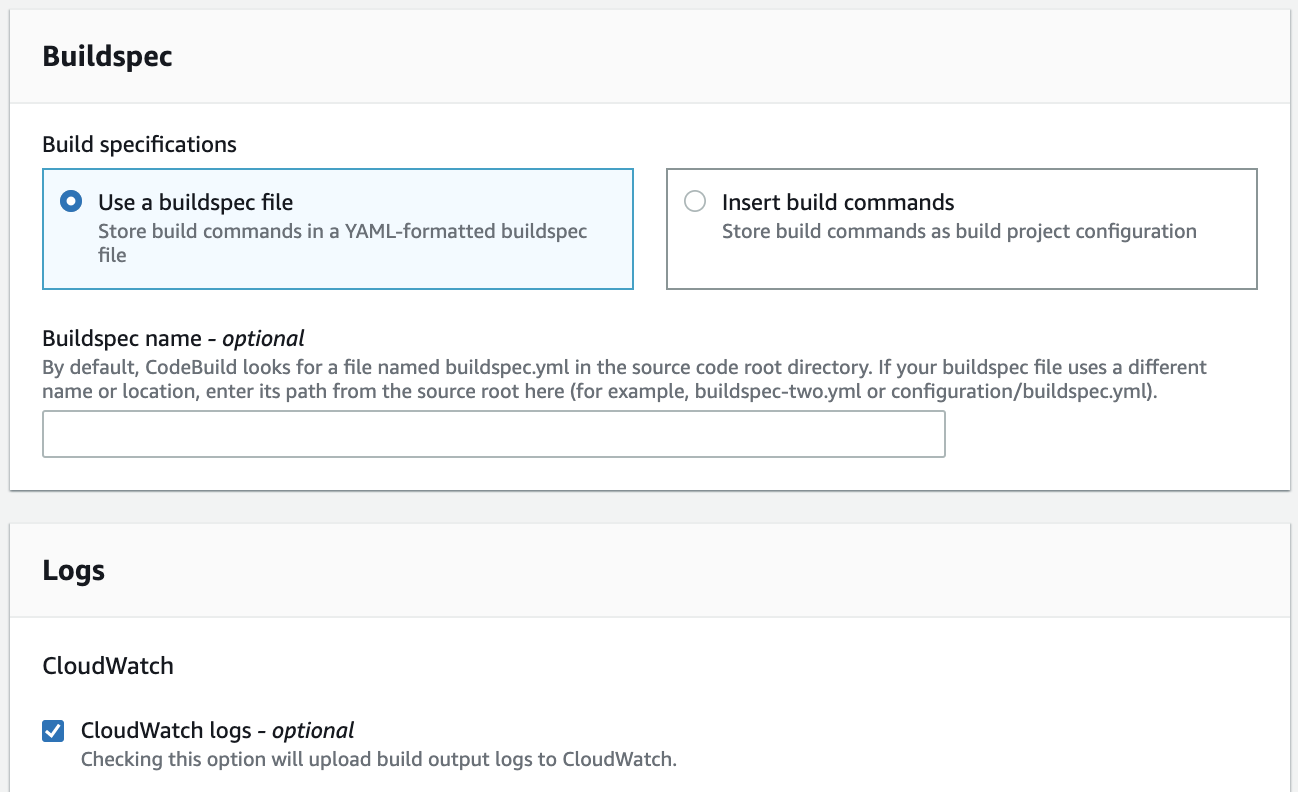1298x792 pixels.
Task: Click the 'CloudWatch logs - optional' label
Action: tap(217, 730)
